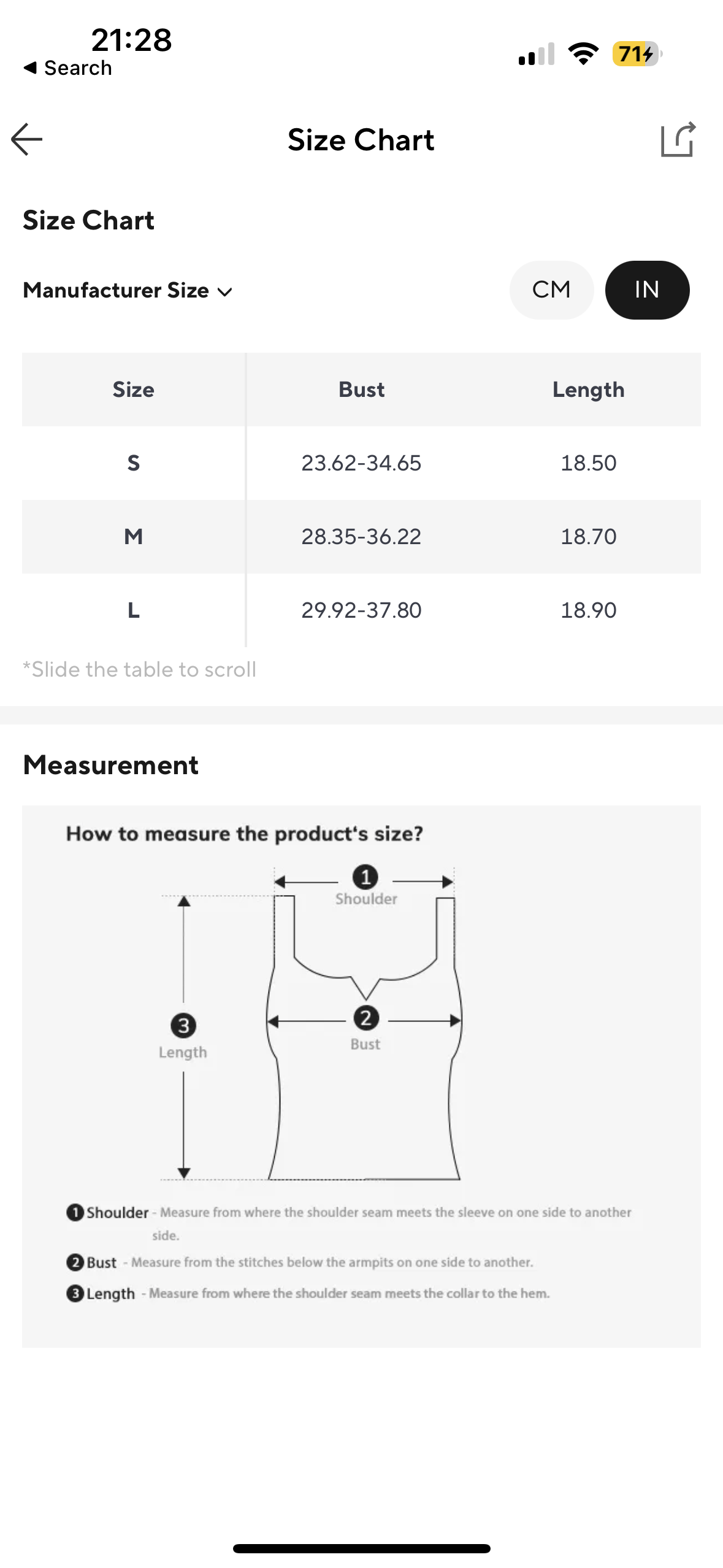Tap the cellular signal bars icon
This screenshot has width=723, height=1568.
pos(536,54)
